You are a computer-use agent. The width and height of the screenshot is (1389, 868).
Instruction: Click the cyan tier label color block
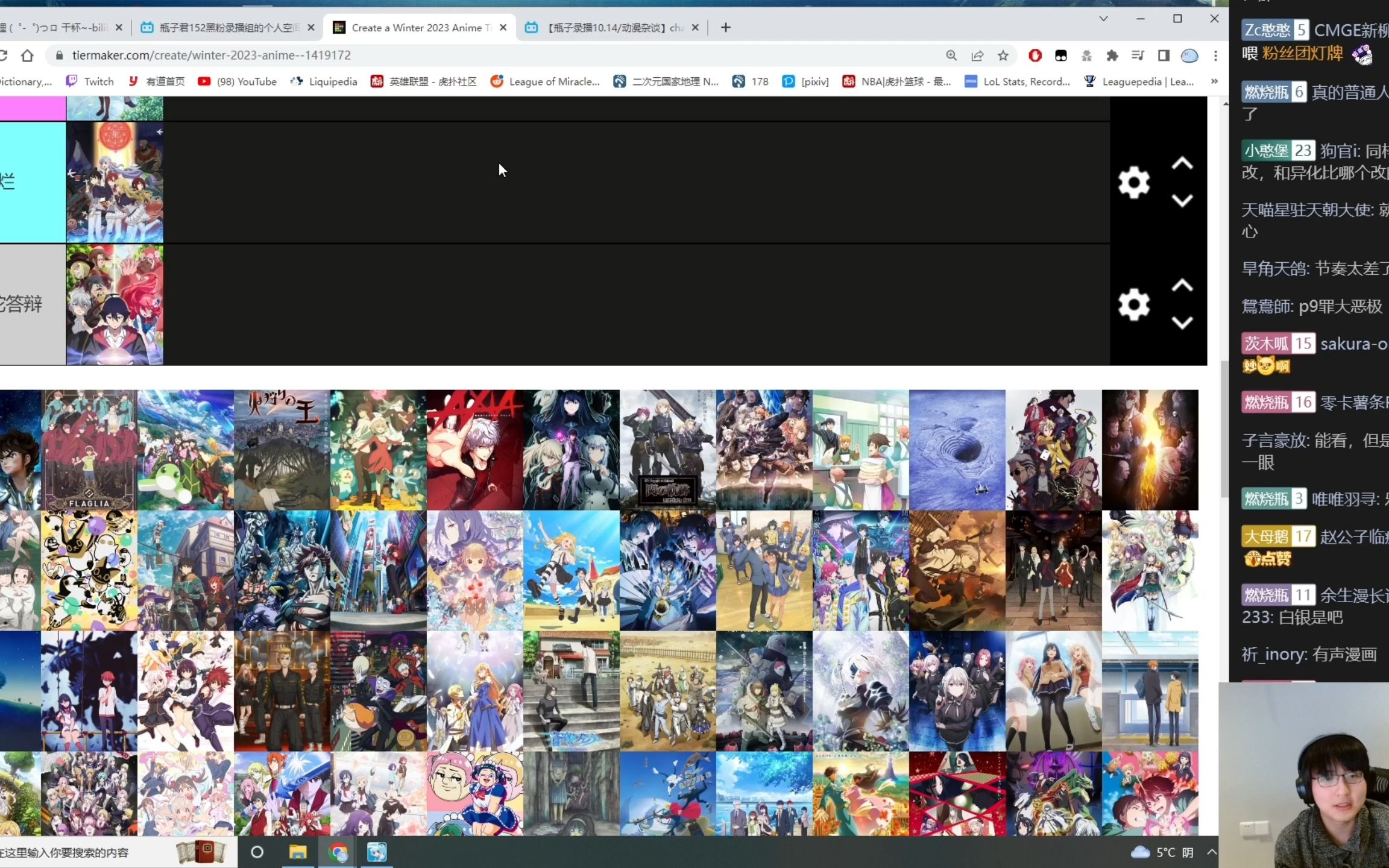[x=33, y=183]
